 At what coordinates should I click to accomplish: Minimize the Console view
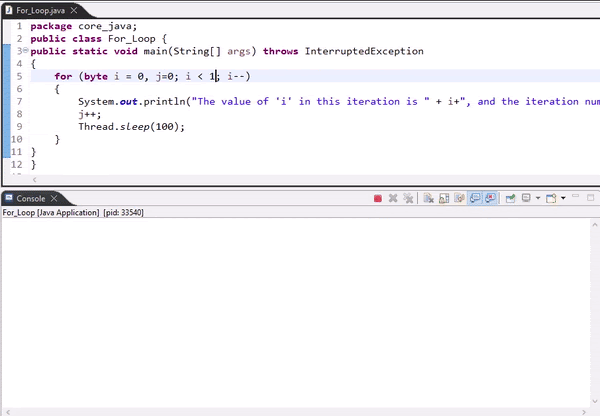575,197
